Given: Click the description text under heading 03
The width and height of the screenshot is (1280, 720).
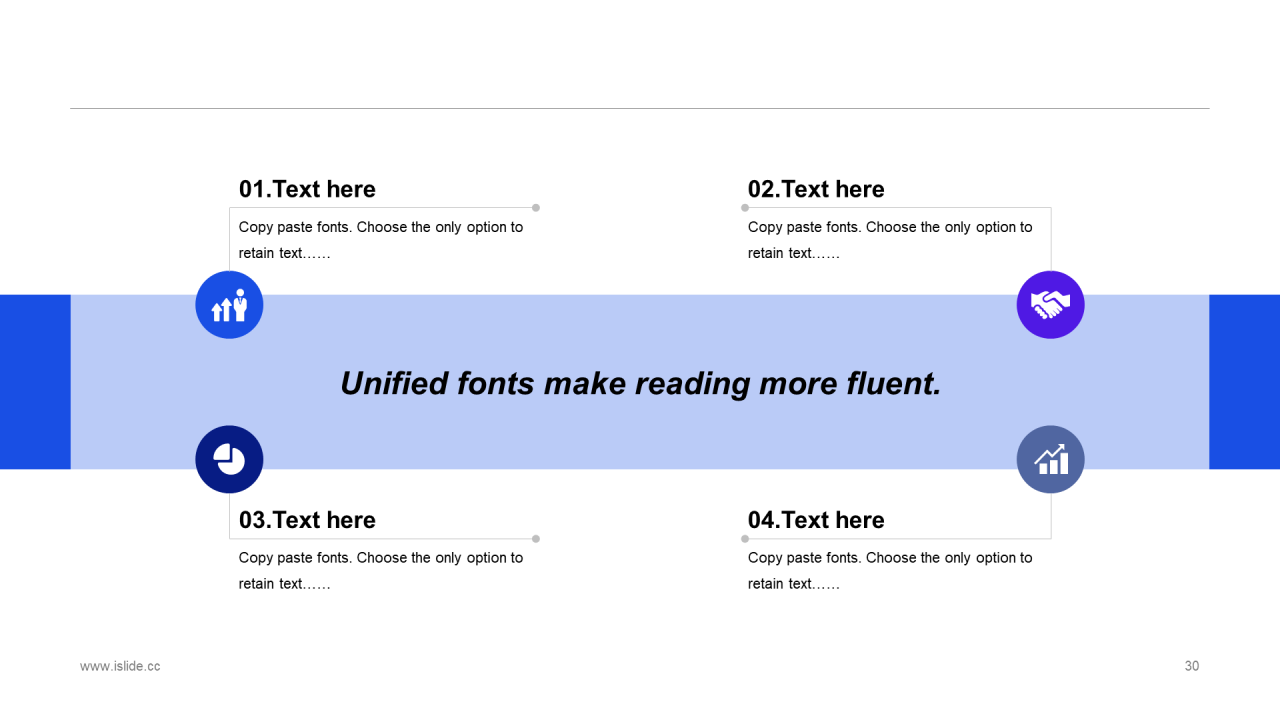Looking at the screenshot, I should [380, 570].
